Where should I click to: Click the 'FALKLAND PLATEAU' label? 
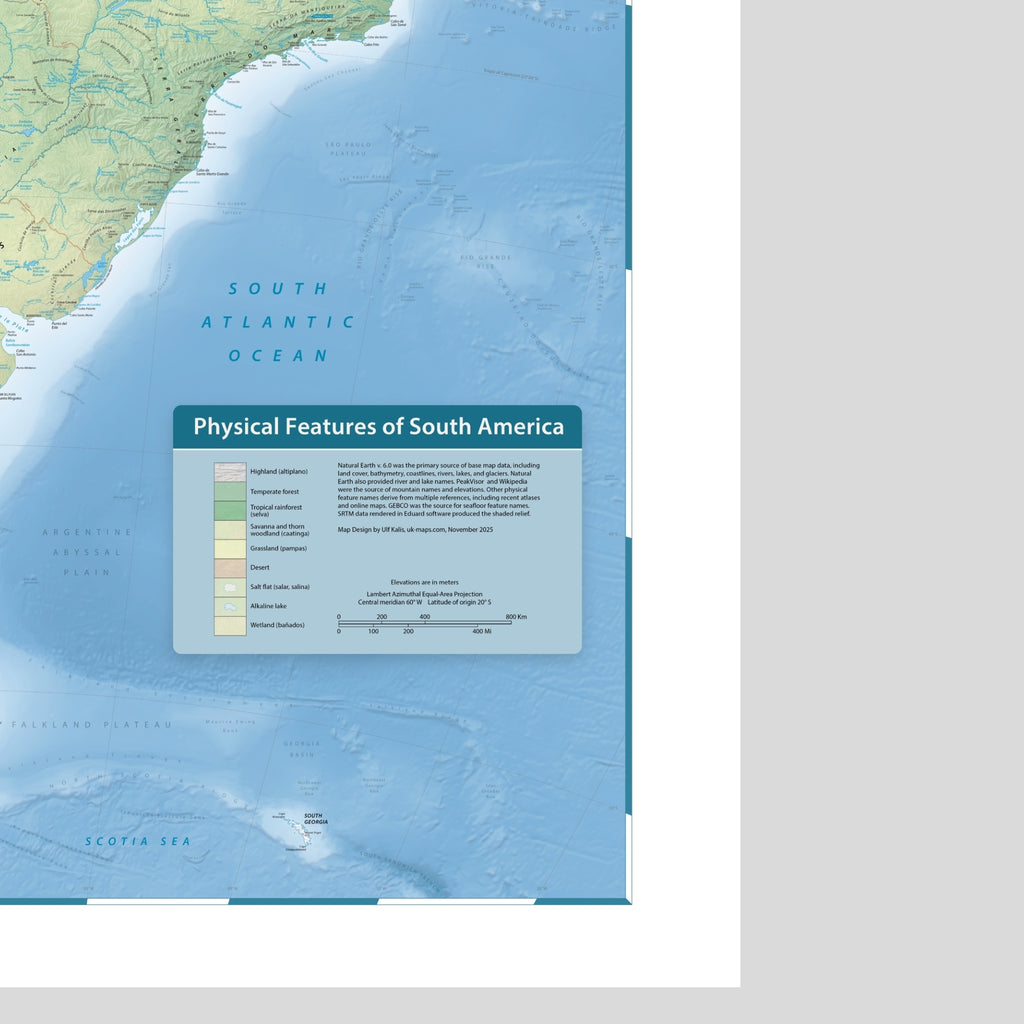point(92,724)
